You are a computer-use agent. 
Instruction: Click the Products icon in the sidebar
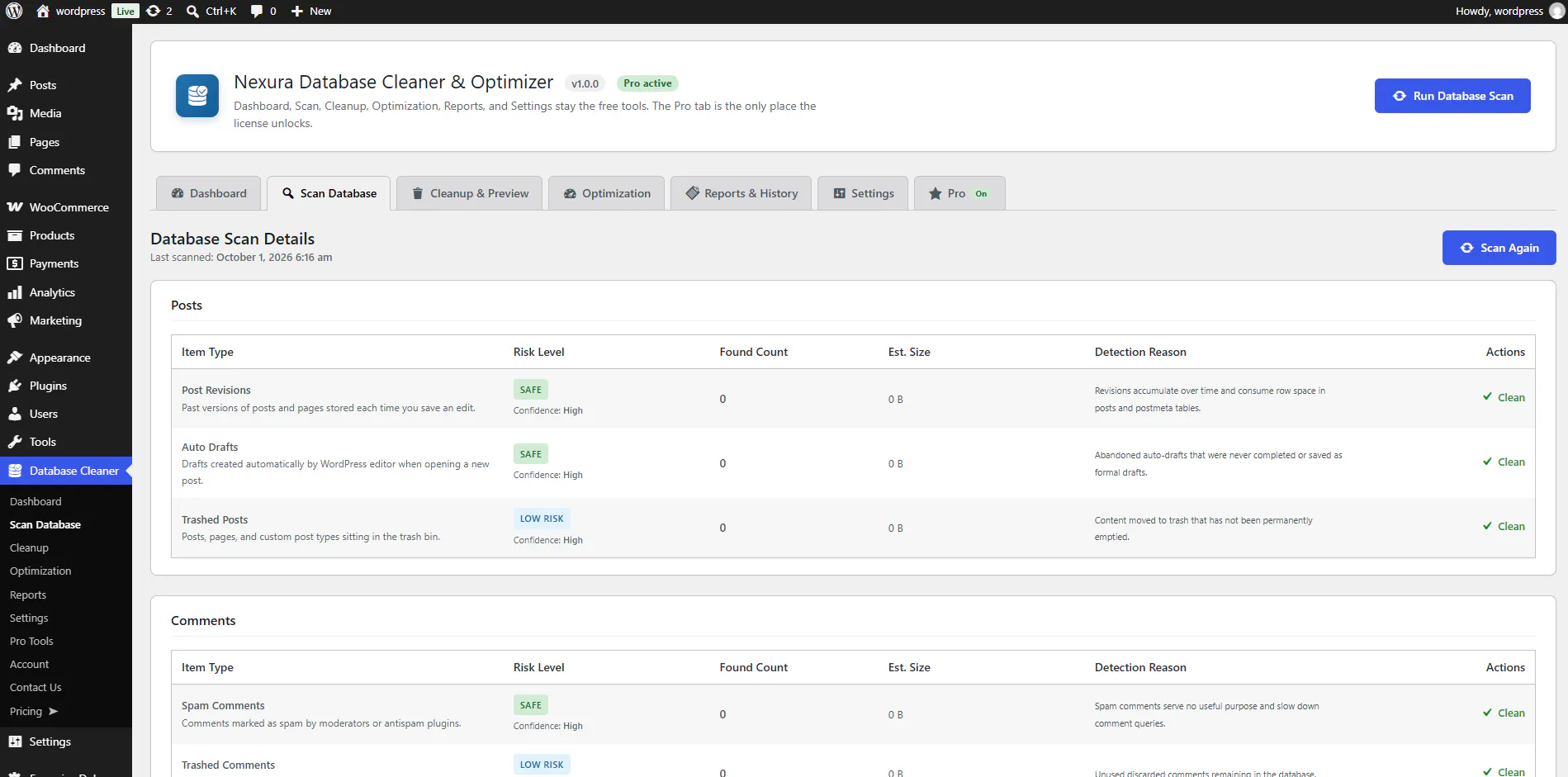tap(15, 235)
